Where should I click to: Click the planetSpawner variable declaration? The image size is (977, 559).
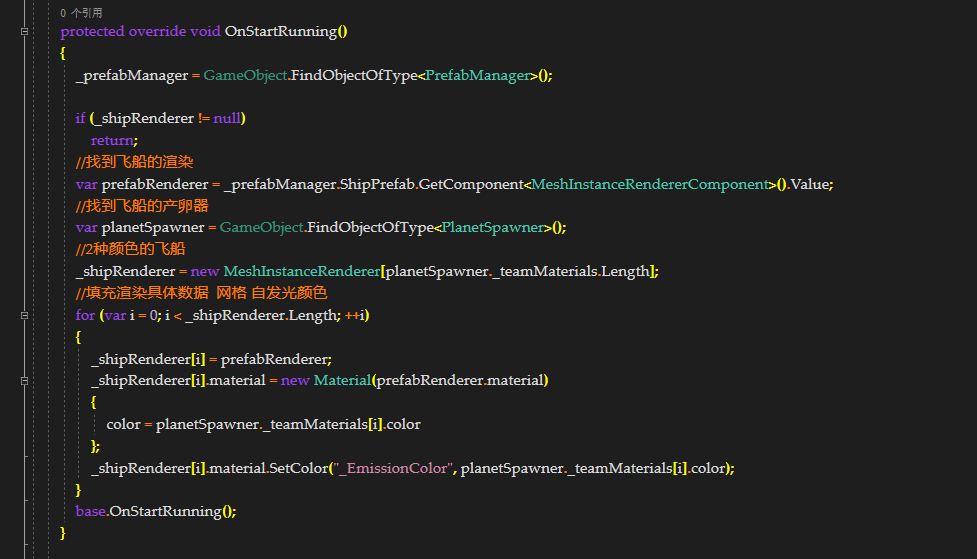pos(153,227)
